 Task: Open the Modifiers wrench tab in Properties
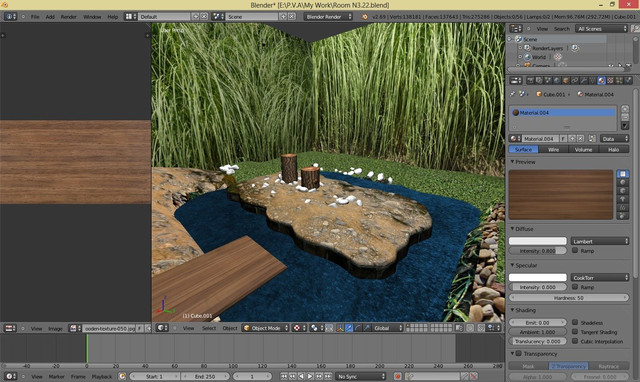584,81
